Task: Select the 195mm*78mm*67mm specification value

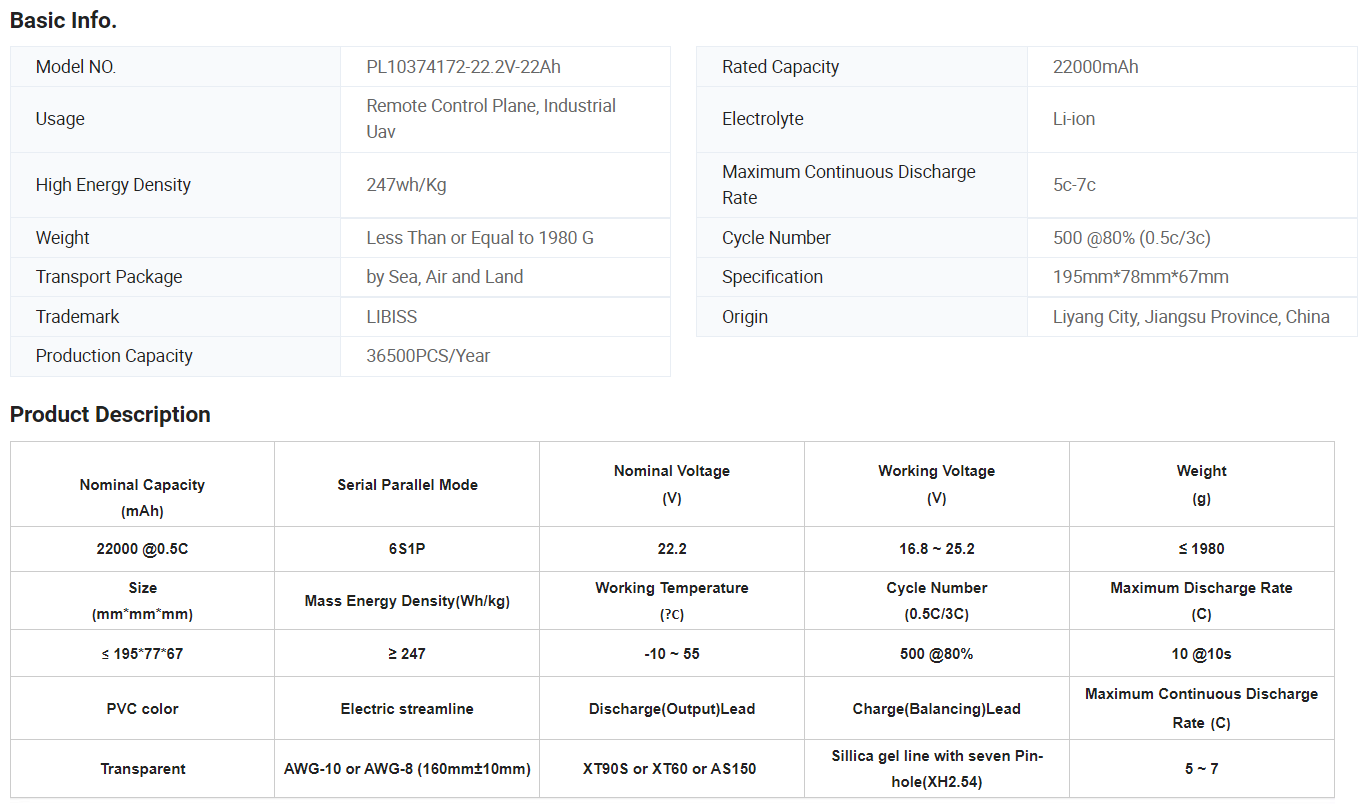Action: (1140, 277)
